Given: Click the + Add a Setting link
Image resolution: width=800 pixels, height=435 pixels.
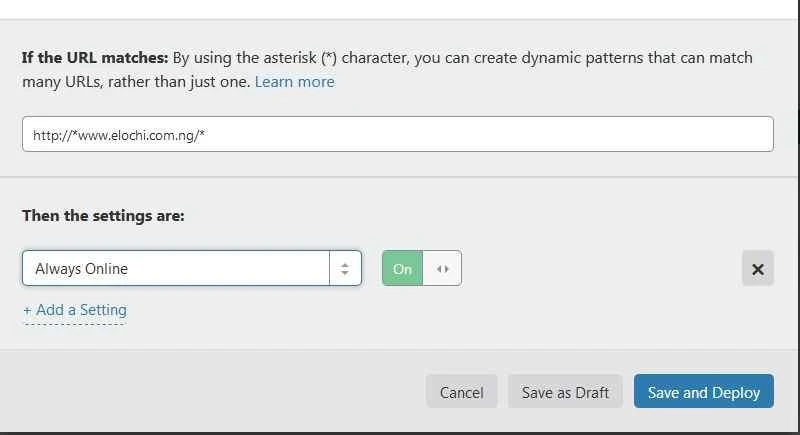Looking at the screenshot, I should pyautogui.click(x=75, y=310).
